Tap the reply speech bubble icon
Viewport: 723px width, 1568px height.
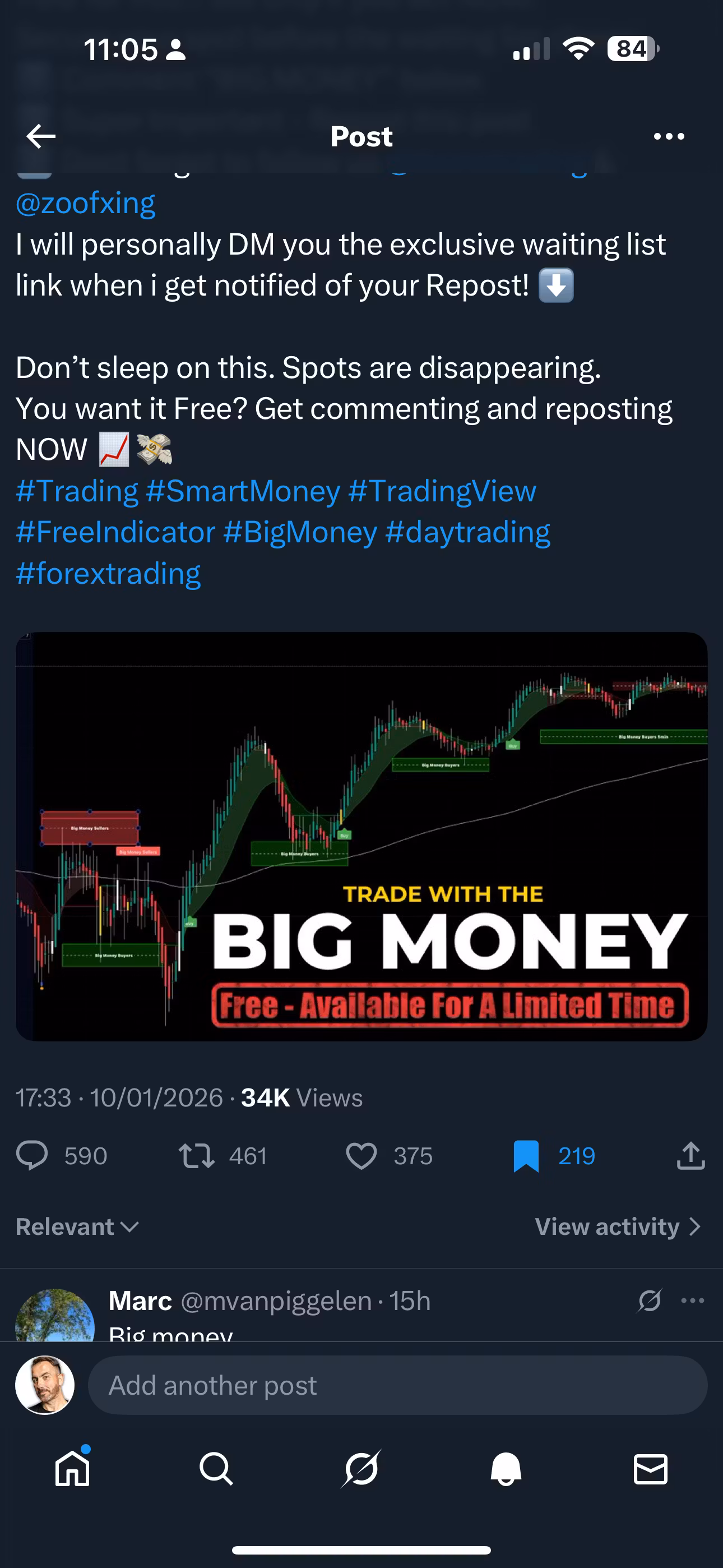point(31,1155)
